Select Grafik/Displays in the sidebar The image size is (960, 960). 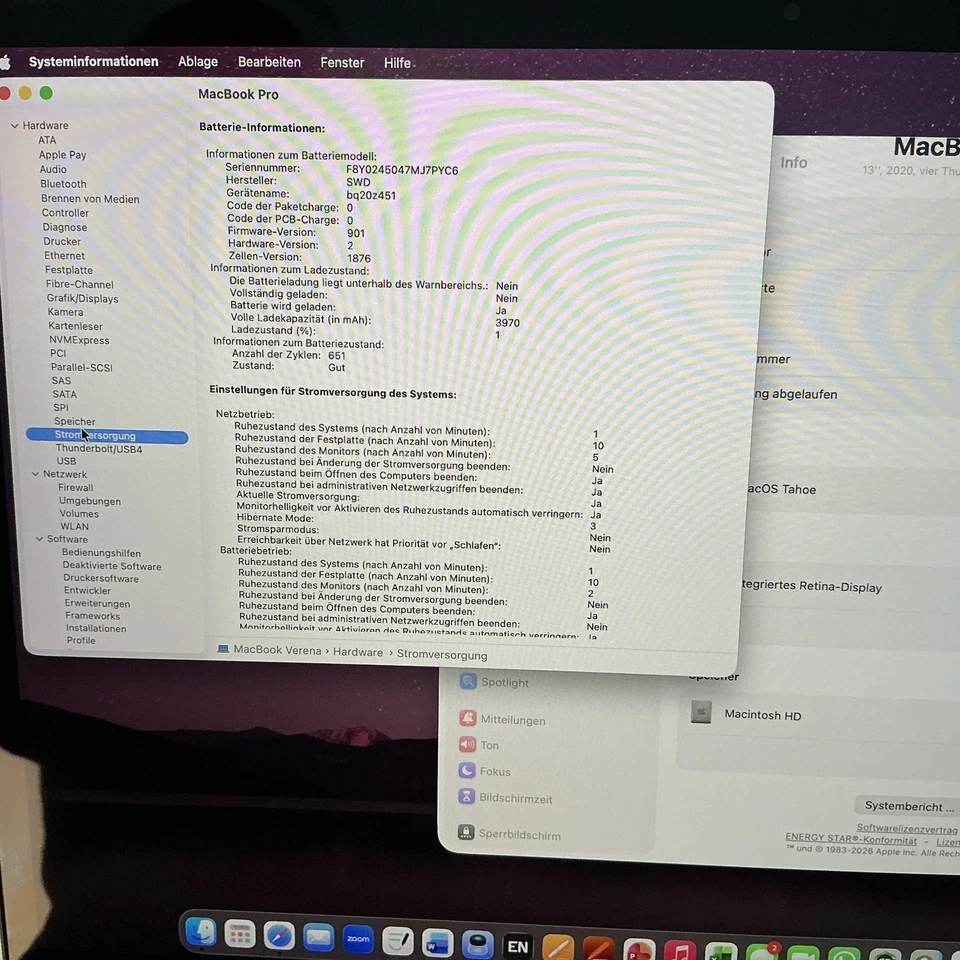click(82, 299)
